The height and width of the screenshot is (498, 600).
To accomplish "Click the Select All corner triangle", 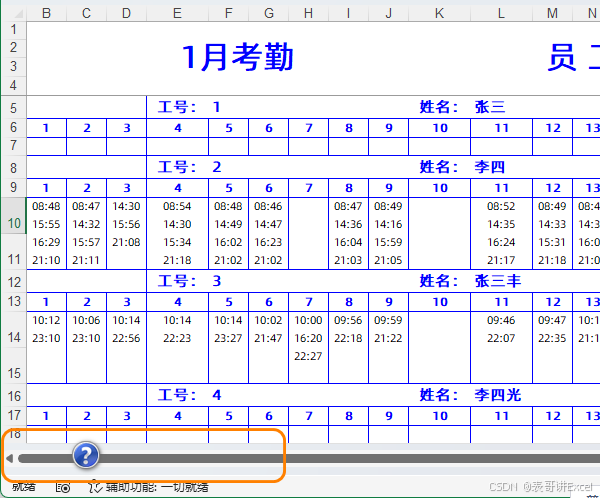I will pos(18,14).
